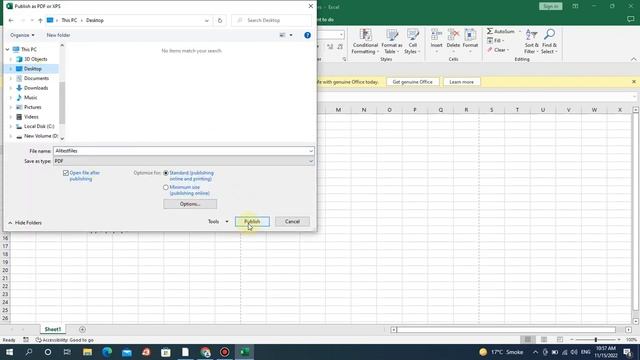
Task: Go back using dialog Back arrow
Action: (x=11, y=20)
